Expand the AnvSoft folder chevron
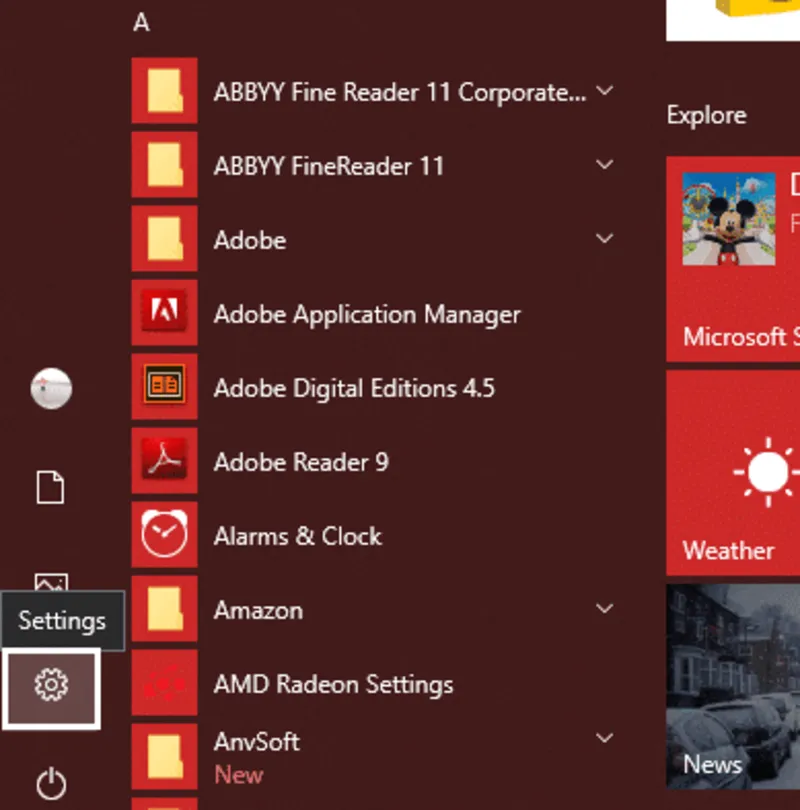The height and width of the screenshot is (810, 800). click(x=604, y=739)
